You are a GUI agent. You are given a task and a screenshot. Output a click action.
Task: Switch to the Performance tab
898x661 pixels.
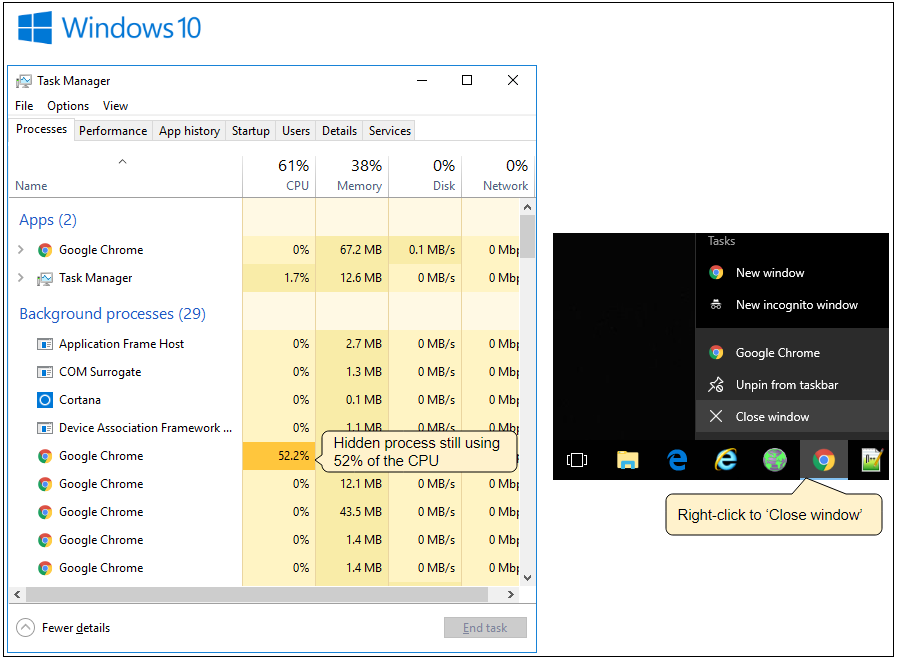[x=113, y=131]
